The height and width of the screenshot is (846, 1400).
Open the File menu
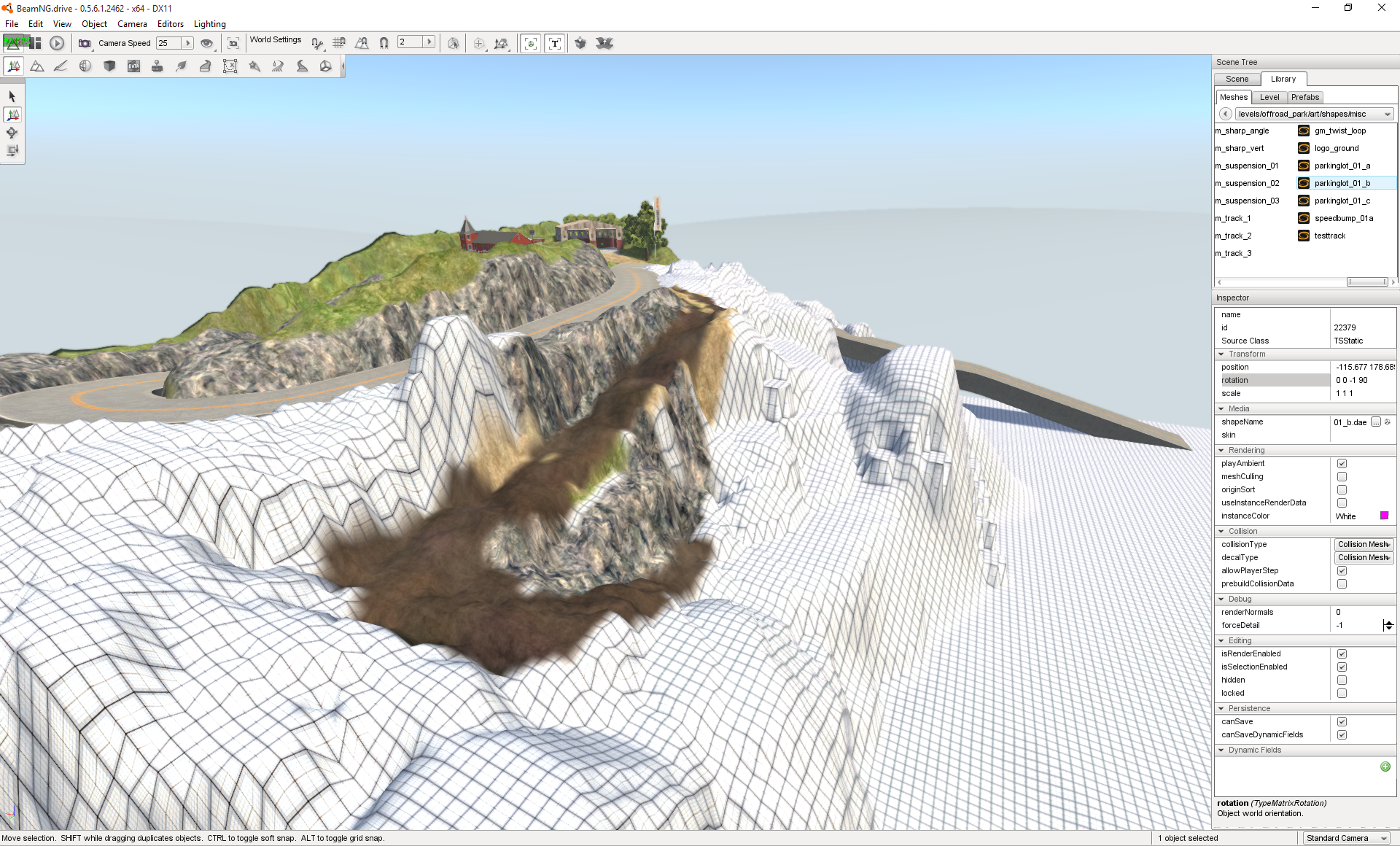pos(12,24)
